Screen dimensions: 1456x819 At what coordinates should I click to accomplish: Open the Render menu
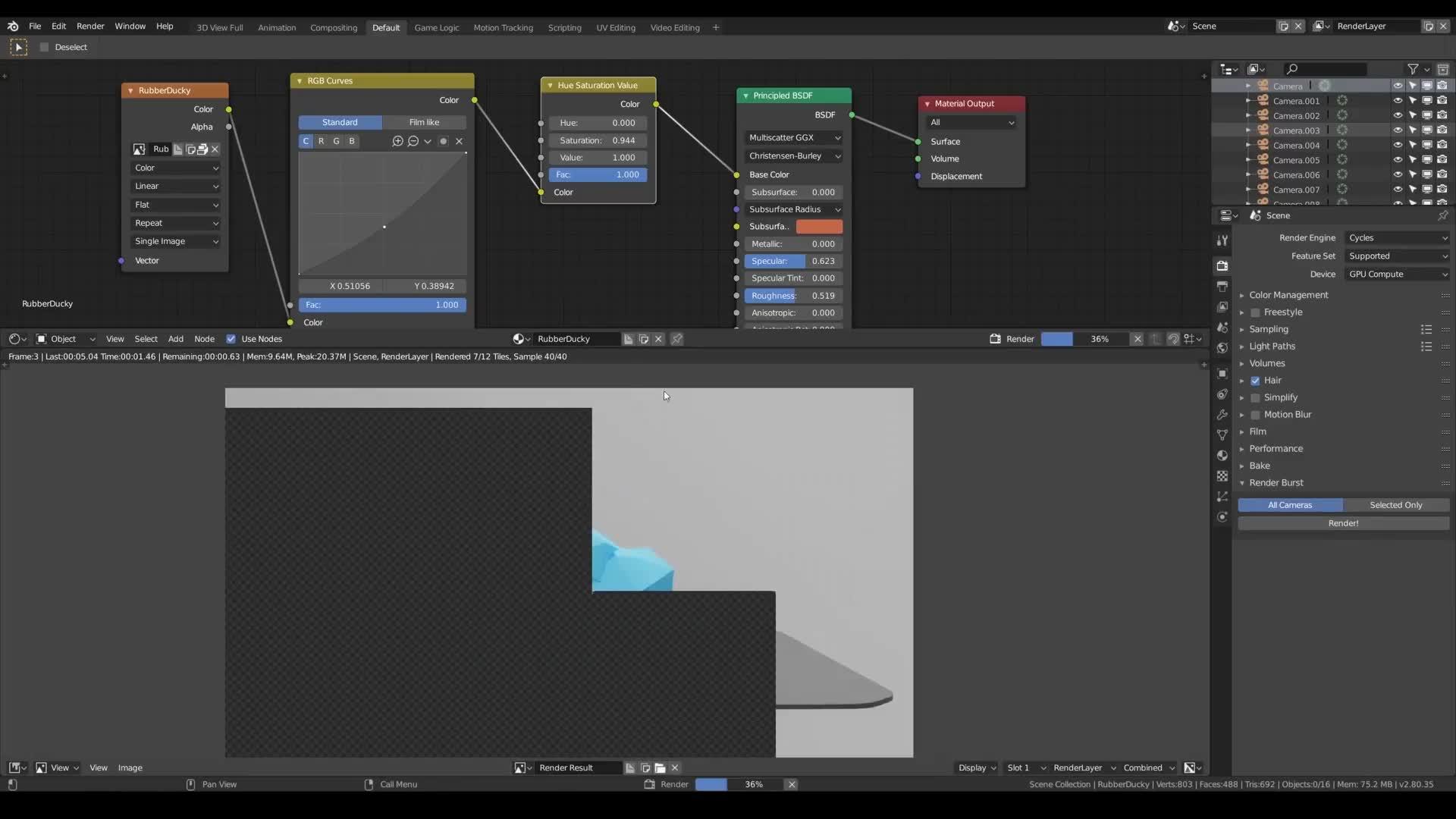click(x=90, y=26)
